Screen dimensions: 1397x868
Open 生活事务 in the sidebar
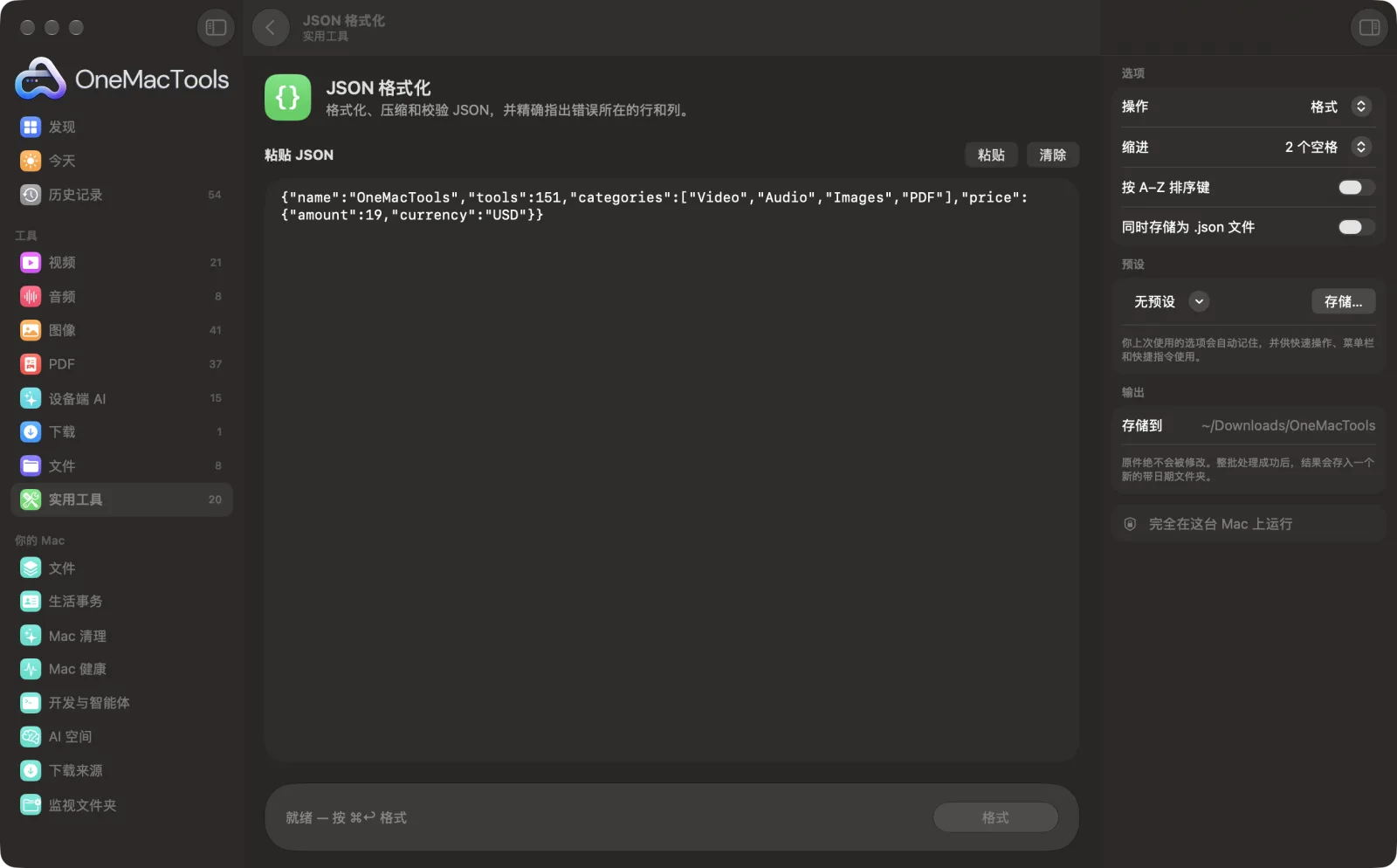[x=121, y=602]
